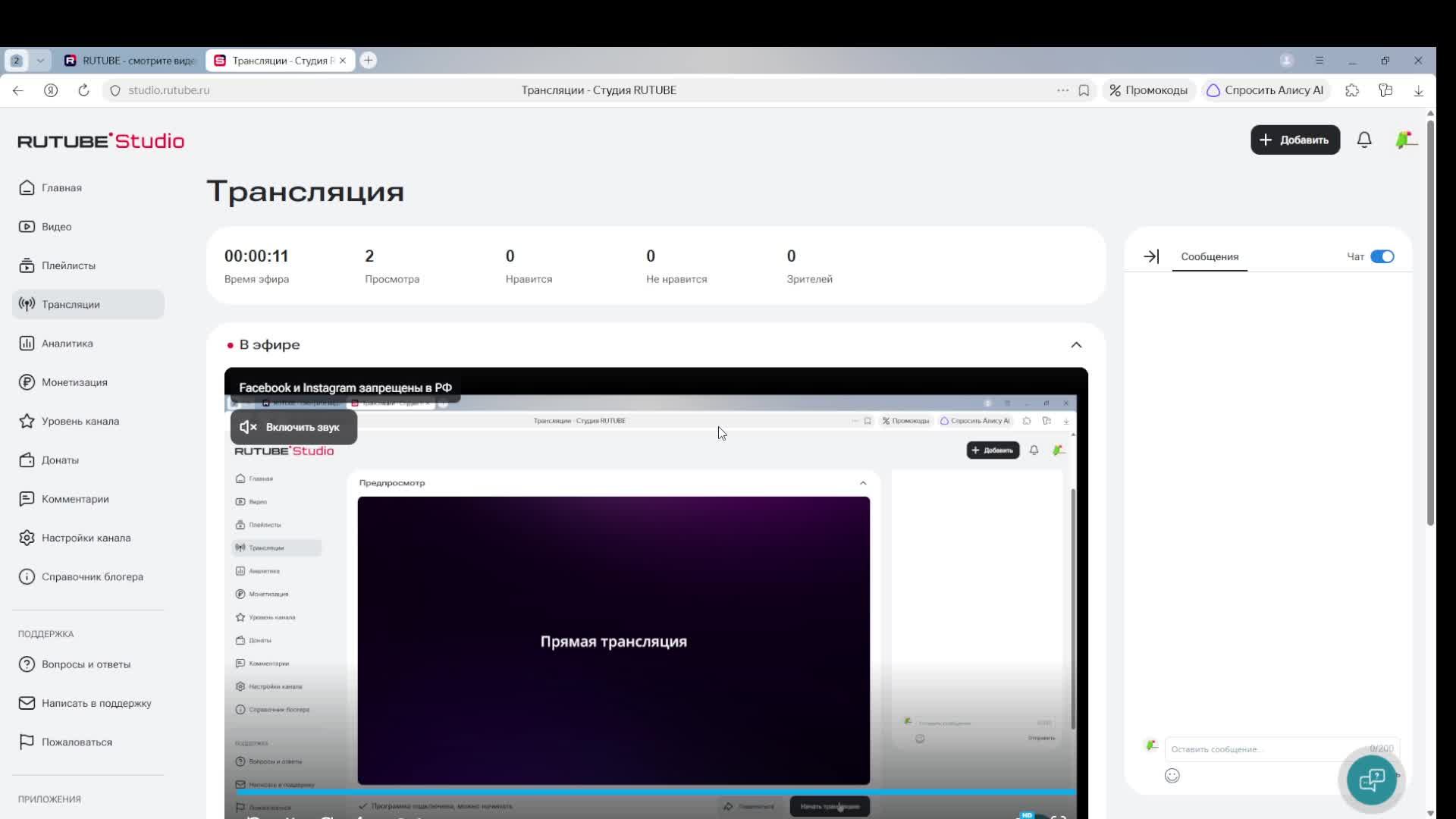The image size is (1456, 819).
Task: Click the Включить звук button
Action: [293, 427]
